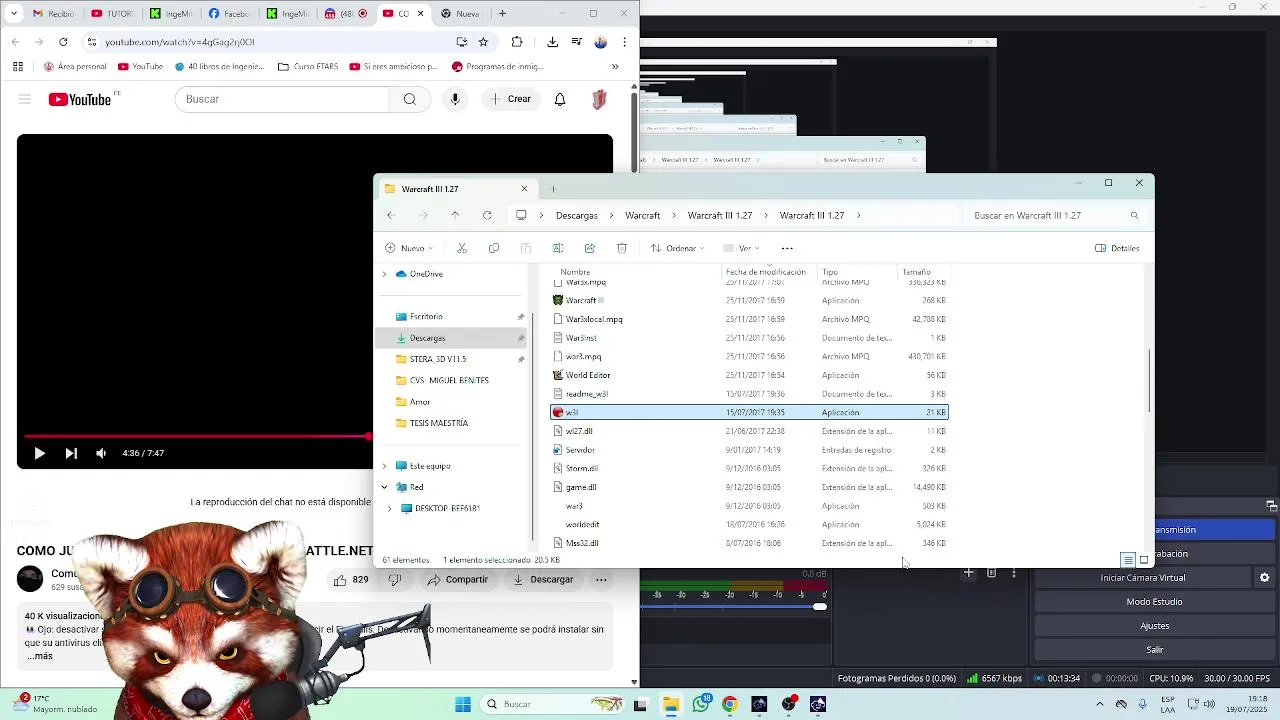Dislike the video with thumbs down
The width and height of the screenshot is (1280, 720).
(395, 580)
